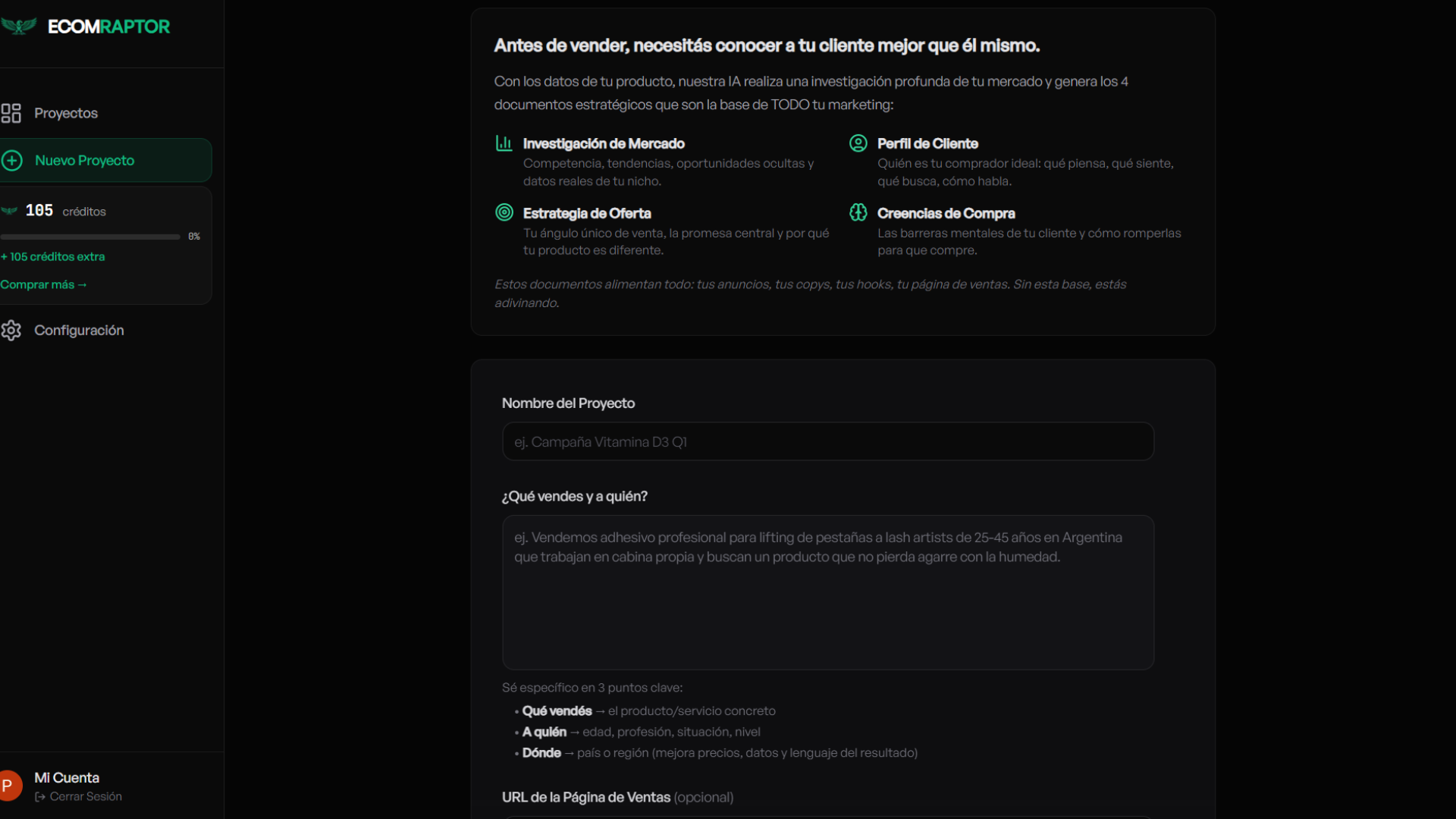The height and width of the screenshot is (819, 1456).
Task: Click Cerrar Sesión to log out
Action: (x=85, y=797)
